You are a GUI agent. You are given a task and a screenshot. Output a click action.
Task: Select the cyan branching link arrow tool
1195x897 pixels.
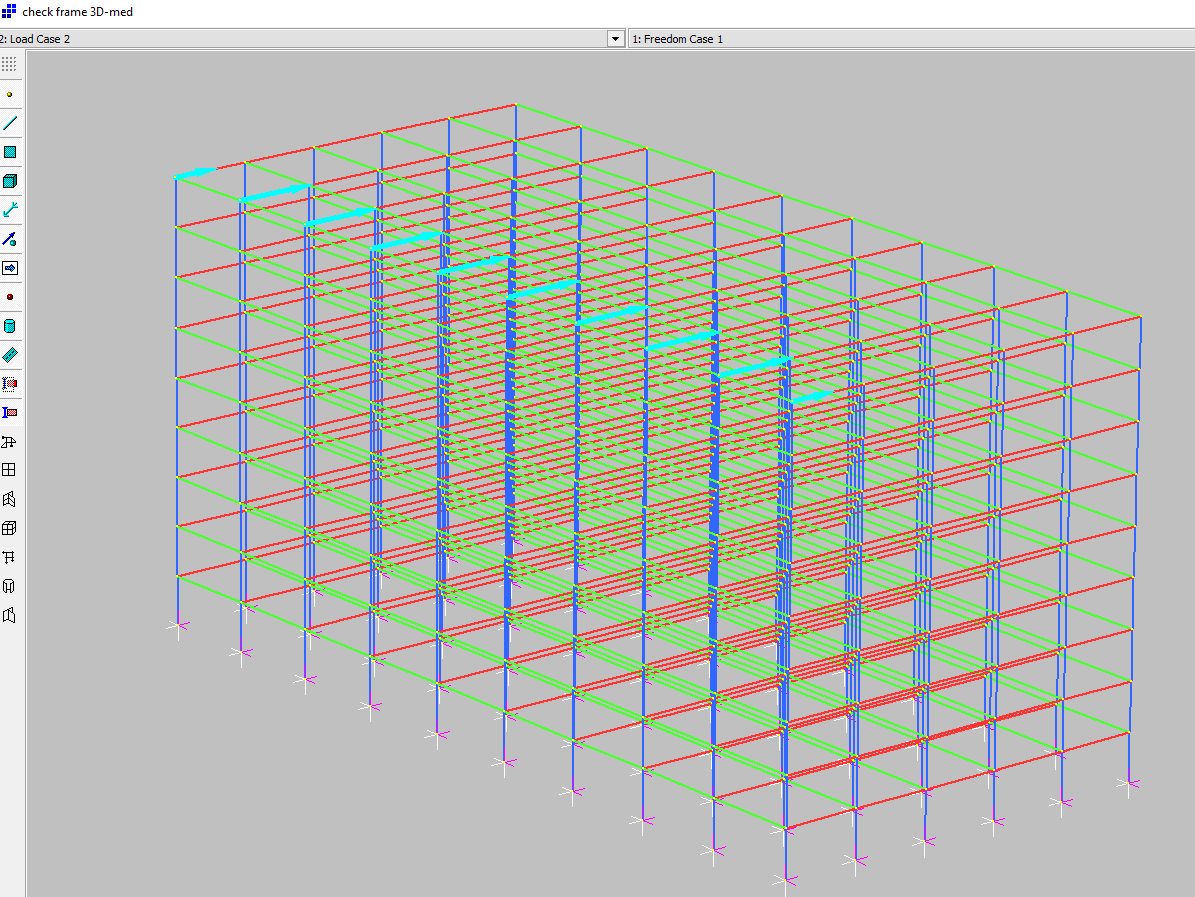click(x=10, y=210)
